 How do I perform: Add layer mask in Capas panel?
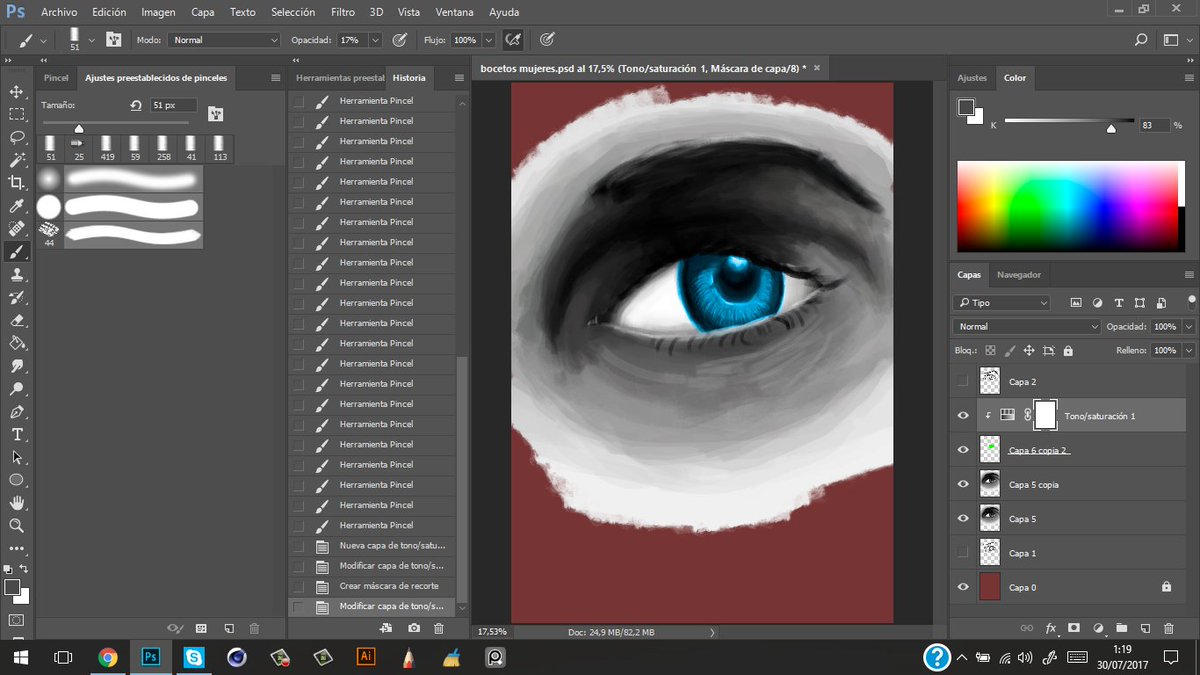(1074, 628)
